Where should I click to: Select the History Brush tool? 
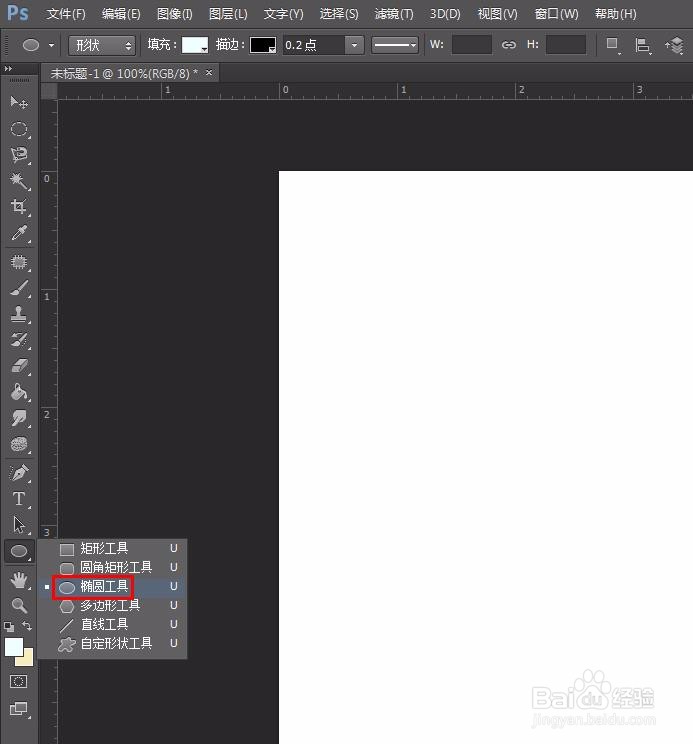pos(19,340)
